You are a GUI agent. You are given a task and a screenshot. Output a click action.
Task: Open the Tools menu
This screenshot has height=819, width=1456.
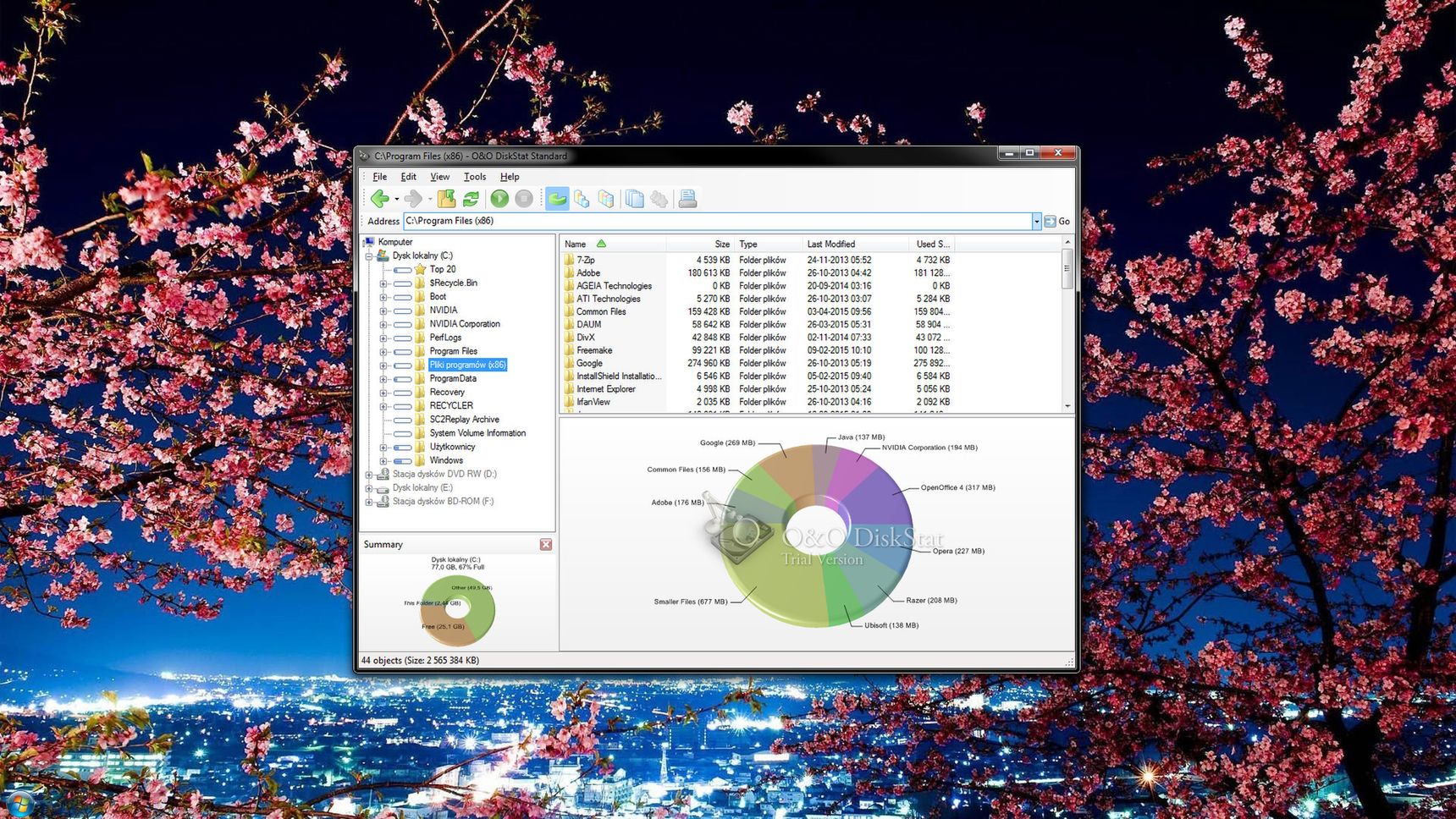[474, 177]
